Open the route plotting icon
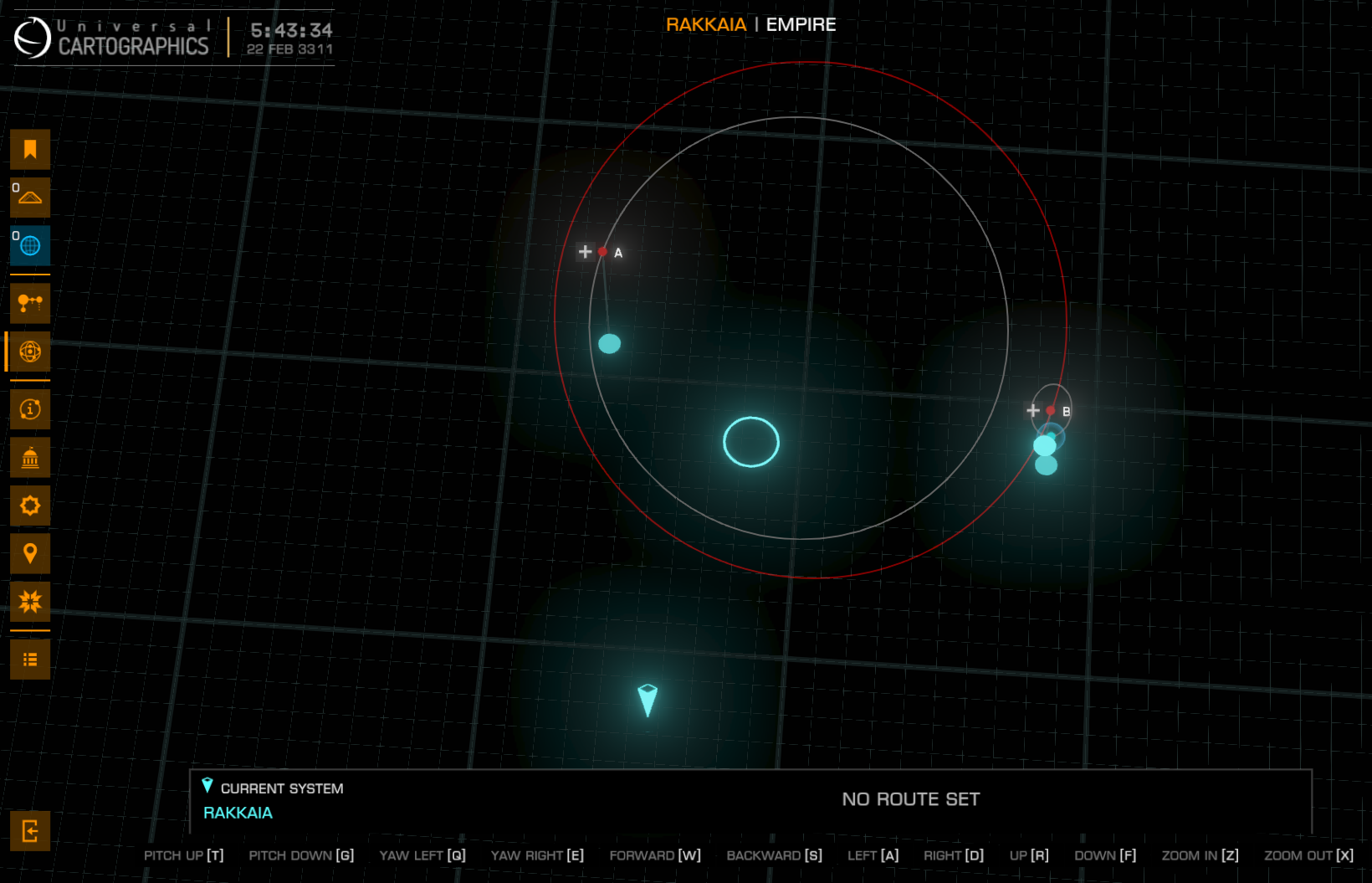 (30, 303)
